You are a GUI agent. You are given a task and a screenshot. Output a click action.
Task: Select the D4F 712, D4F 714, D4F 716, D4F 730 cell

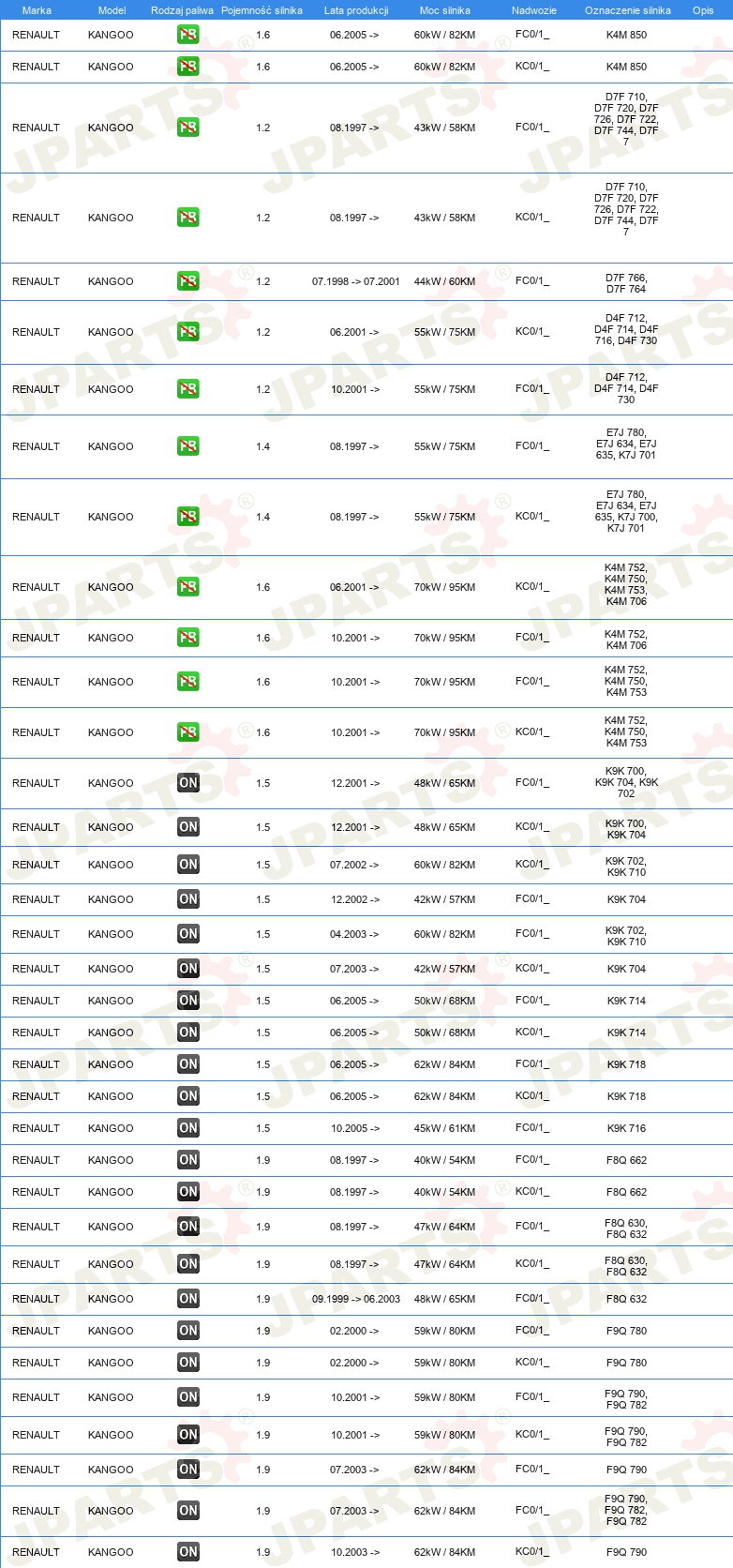coord(626,329)
